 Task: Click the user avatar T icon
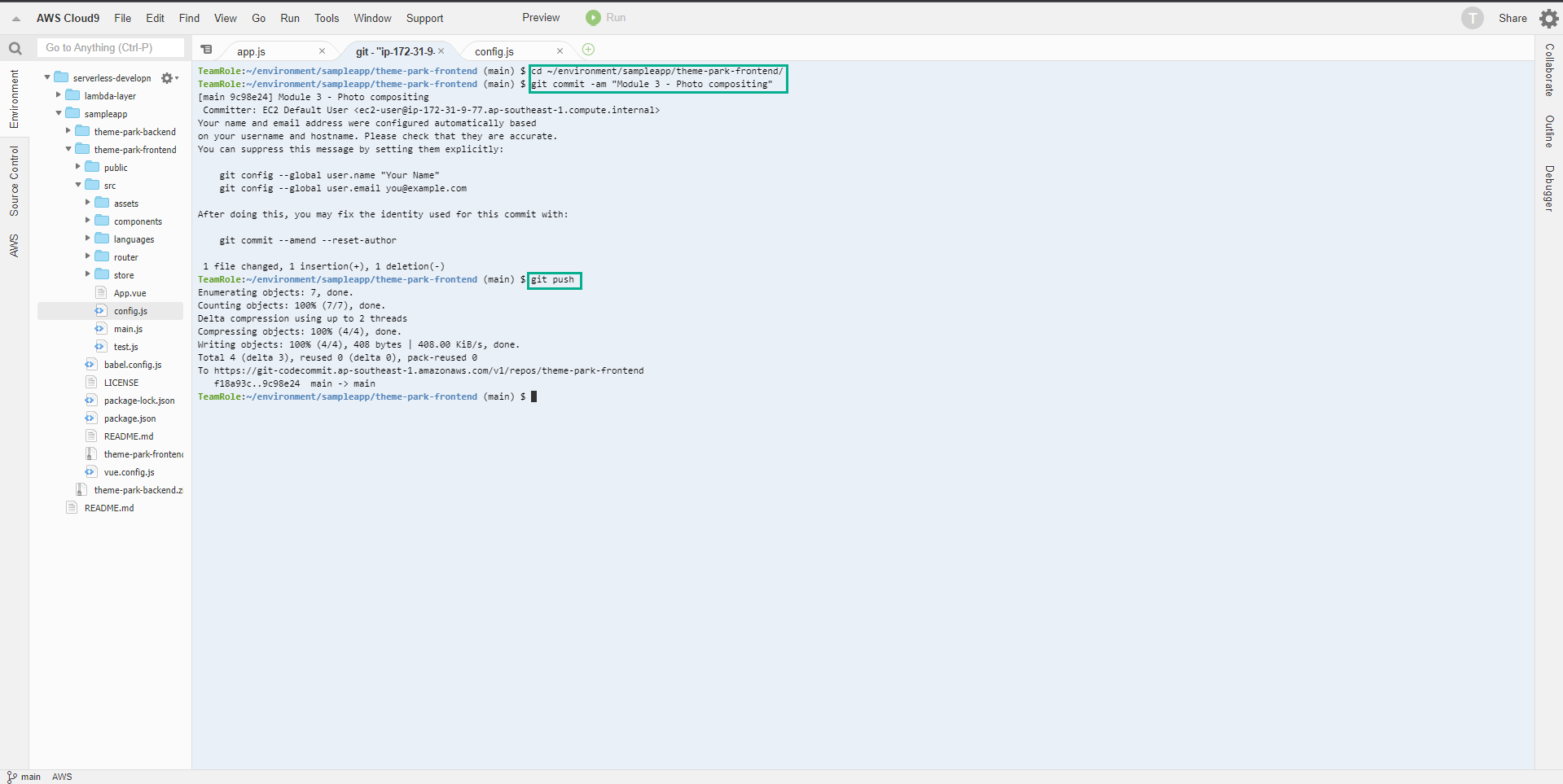click(1472, 18)
